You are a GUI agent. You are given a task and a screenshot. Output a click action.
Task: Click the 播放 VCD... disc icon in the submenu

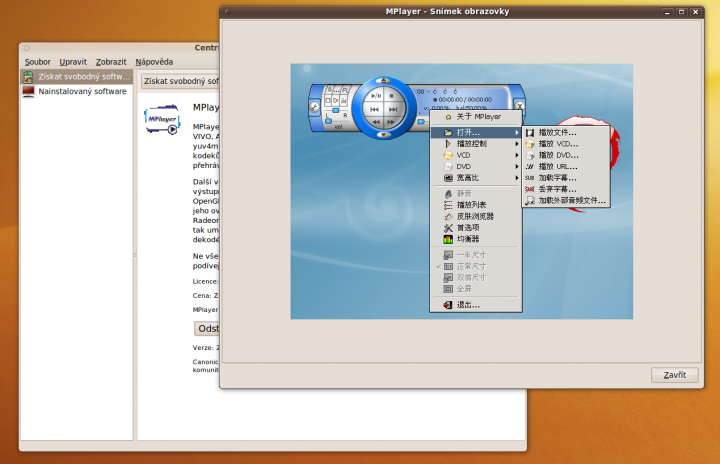coord(530,144)
